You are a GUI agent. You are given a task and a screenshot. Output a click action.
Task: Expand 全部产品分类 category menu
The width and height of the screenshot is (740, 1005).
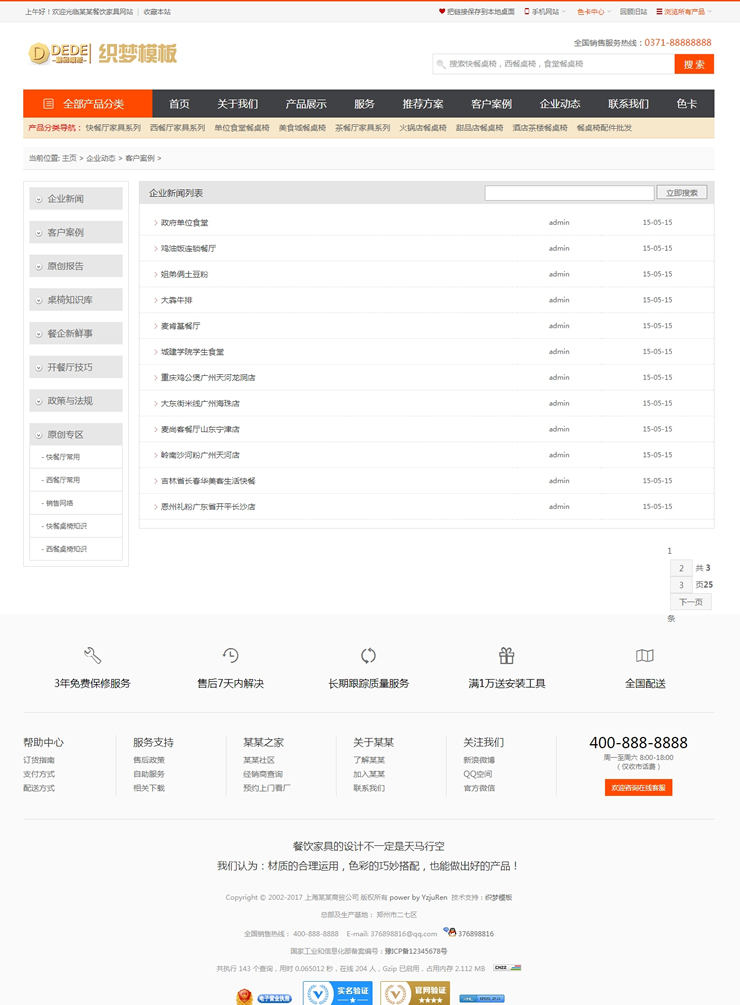tap(88, 104)
